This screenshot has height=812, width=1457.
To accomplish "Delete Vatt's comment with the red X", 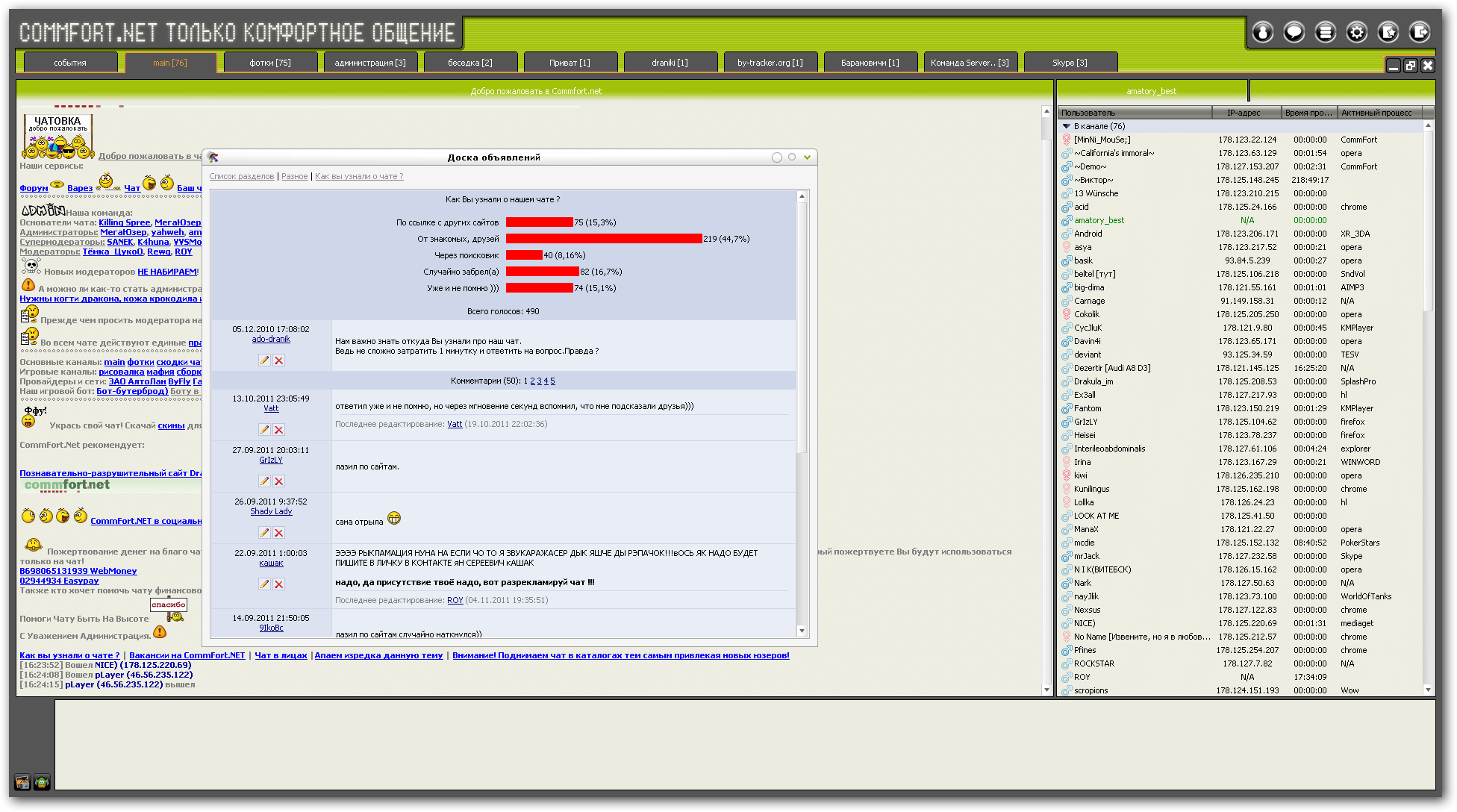I will point(278,430).
